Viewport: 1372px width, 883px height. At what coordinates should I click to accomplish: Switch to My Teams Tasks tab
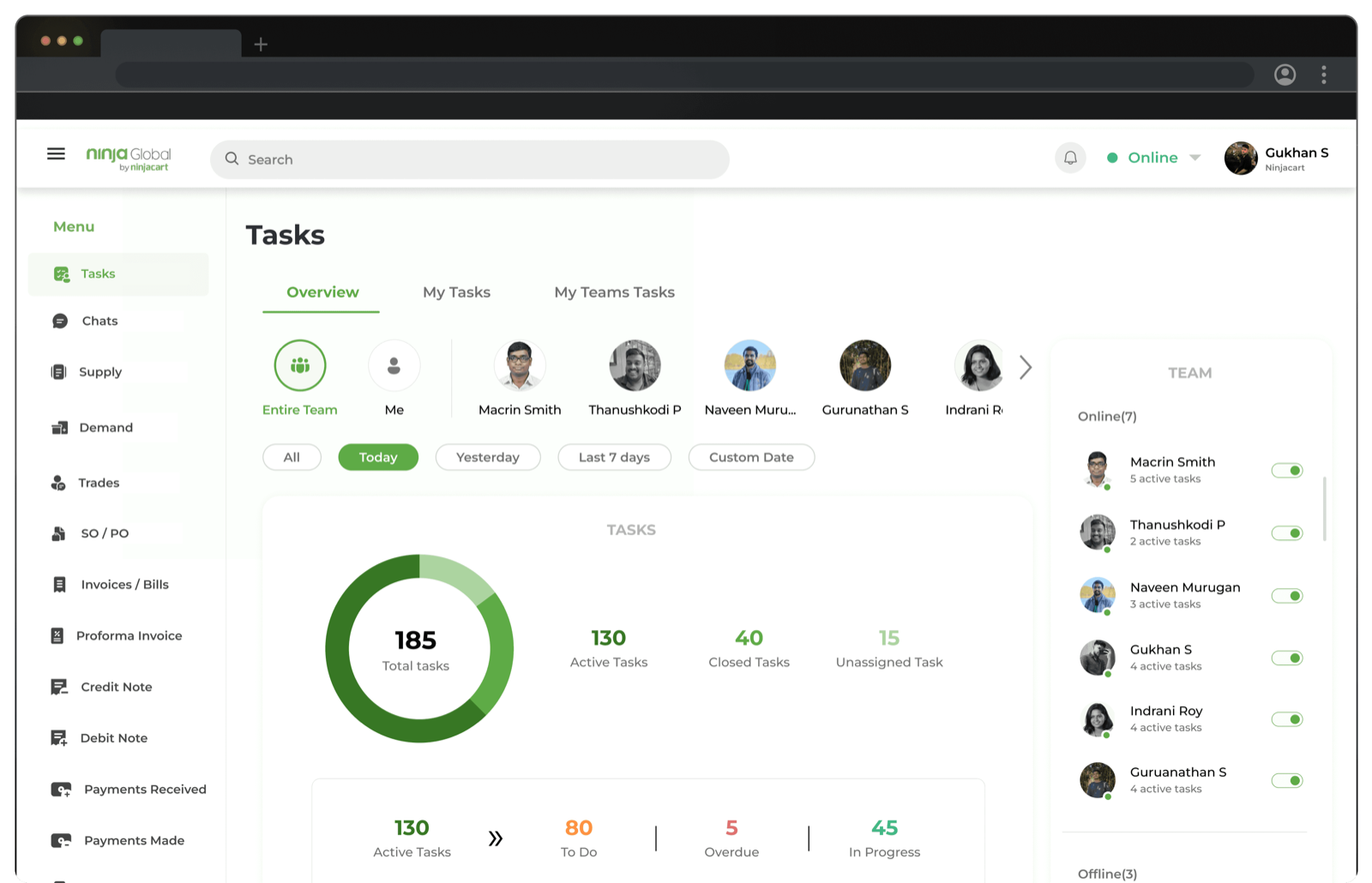pos(614,293)
